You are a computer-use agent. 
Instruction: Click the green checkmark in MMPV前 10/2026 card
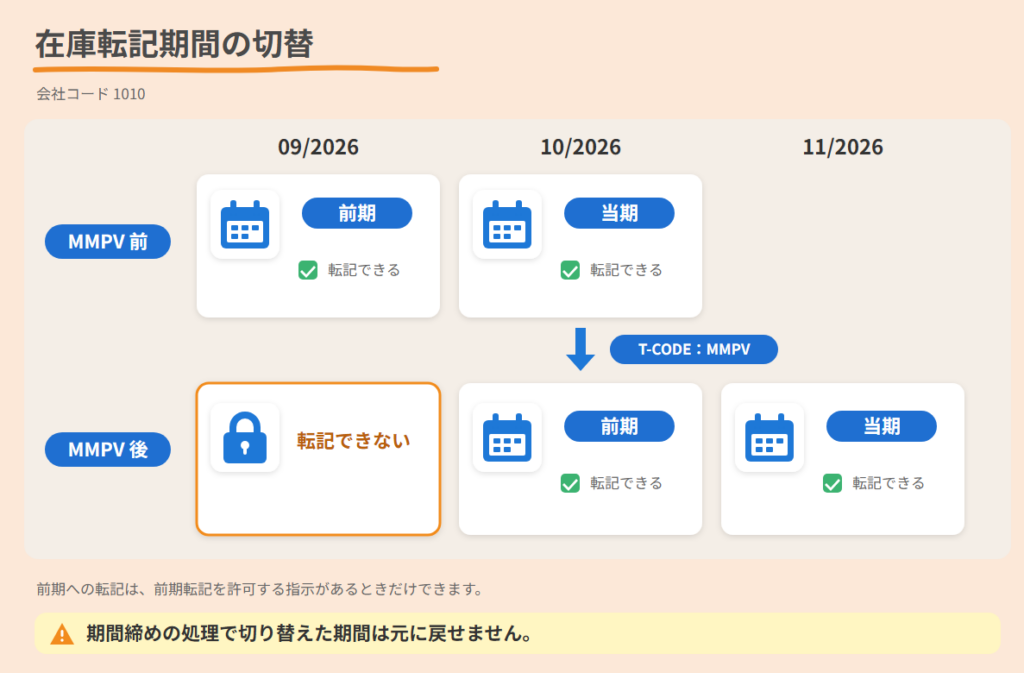tap(570, 270)
